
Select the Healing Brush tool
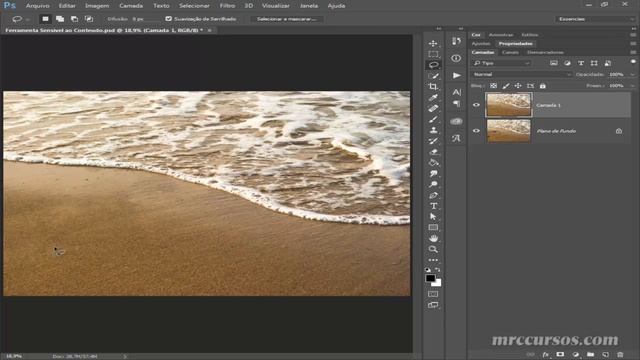433,108
